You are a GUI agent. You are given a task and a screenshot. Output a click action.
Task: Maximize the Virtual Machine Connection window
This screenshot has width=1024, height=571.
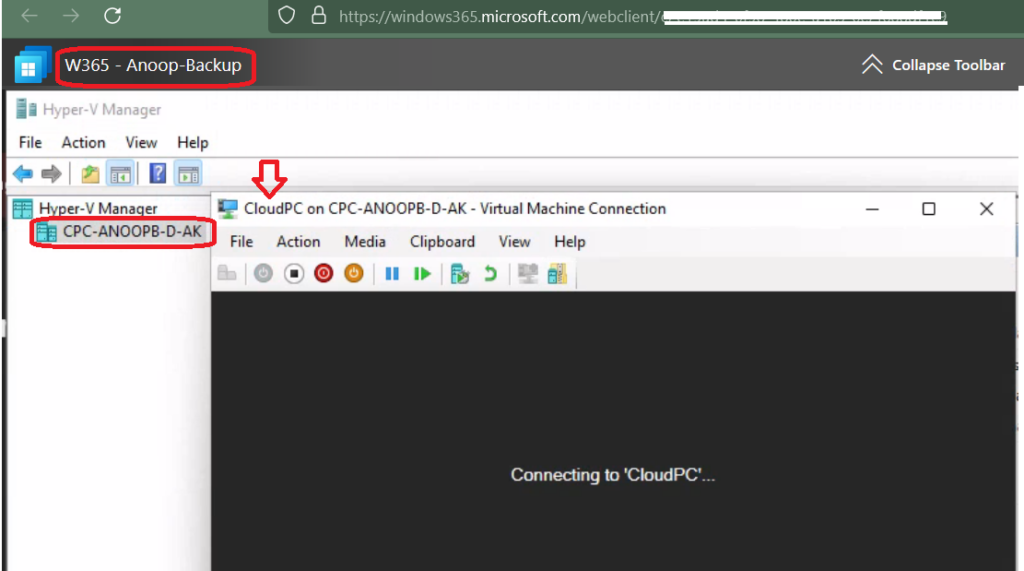coord(929,209)
